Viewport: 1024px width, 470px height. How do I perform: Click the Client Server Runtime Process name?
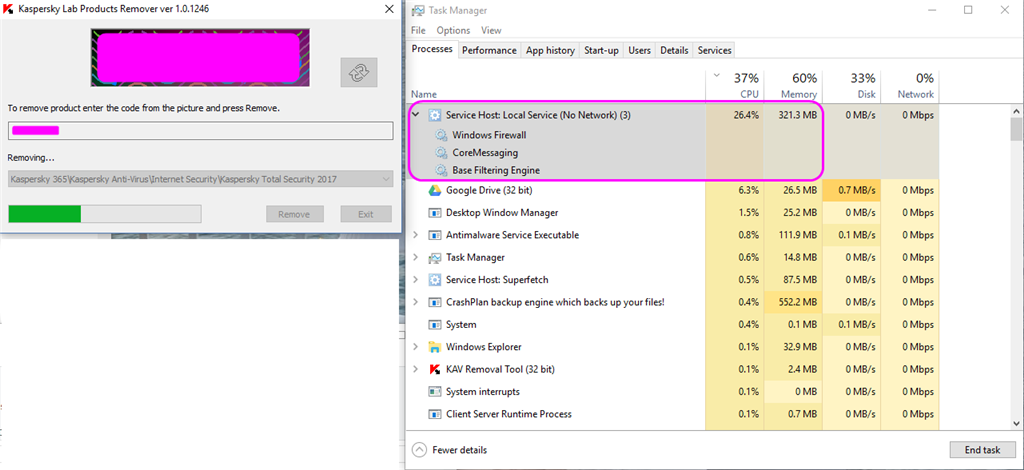pos(509,414)
